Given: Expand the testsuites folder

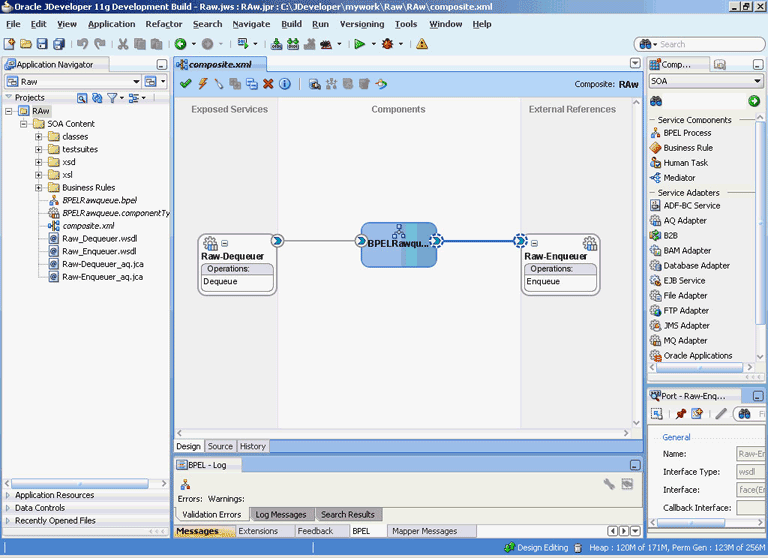Looking at the screenshot, I should point(38,149).
